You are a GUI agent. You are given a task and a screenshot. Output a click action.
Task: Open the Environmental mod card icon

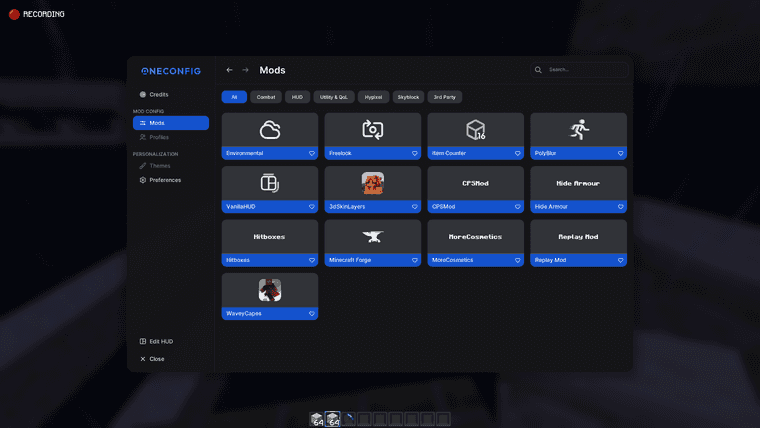270,130
